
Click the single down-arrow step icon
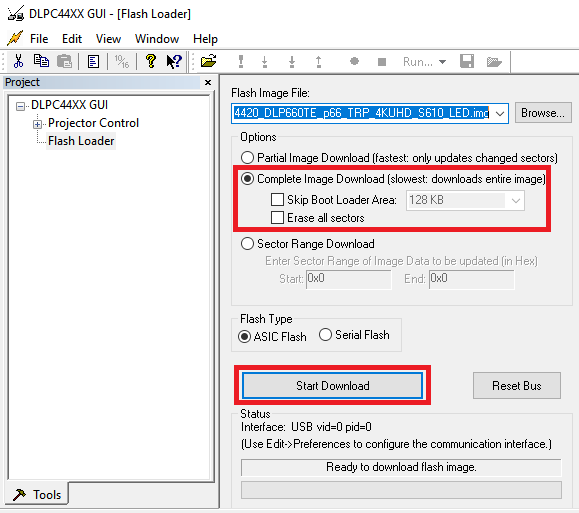264,62
